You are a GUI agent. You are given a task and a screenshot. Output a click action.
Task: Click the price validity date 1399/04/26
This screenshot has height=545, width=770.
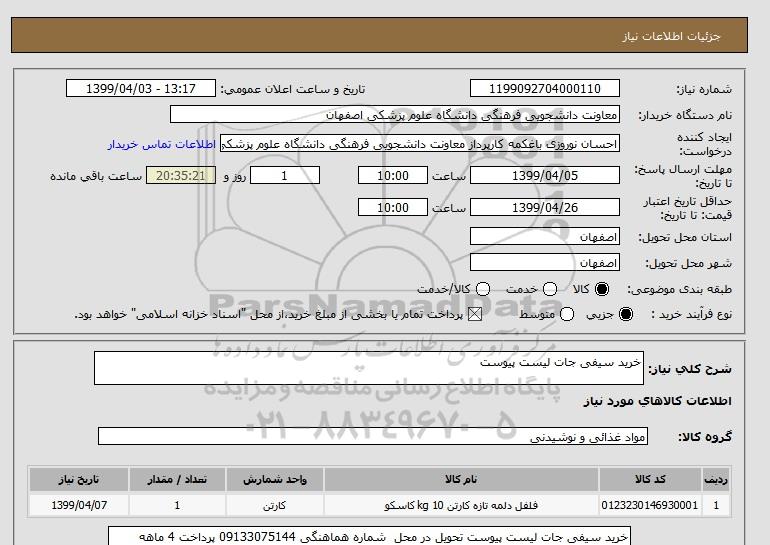click(545, 207)
